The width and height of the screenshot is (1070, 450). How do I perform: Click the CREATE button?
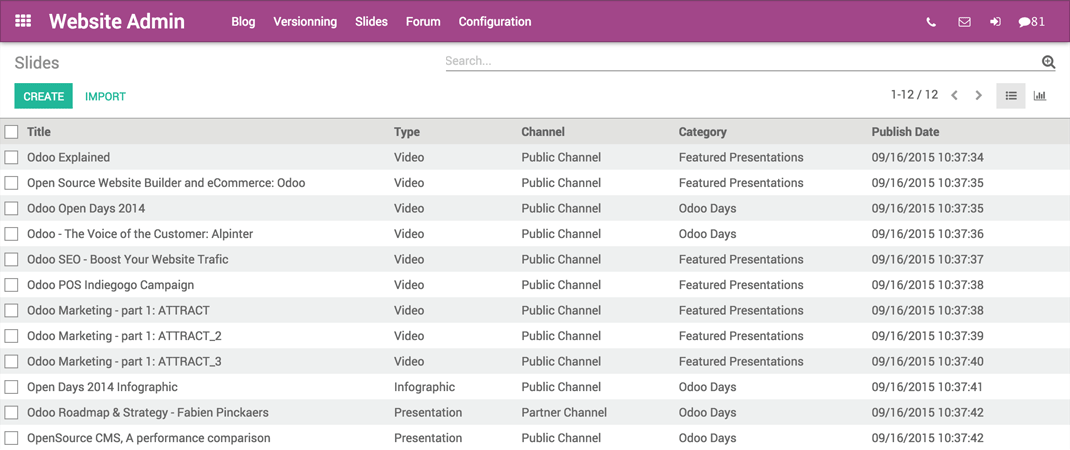(44, 96)
